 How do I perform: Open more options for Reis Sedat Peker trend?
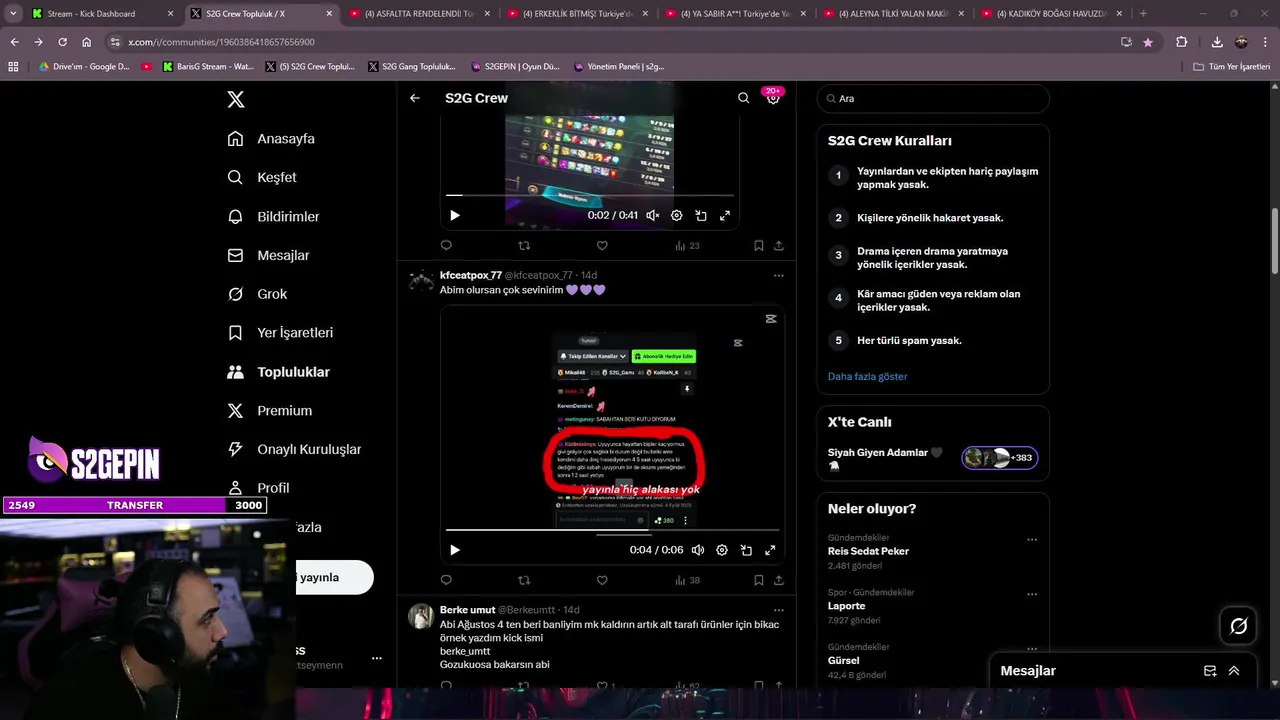coord(1032,539)
